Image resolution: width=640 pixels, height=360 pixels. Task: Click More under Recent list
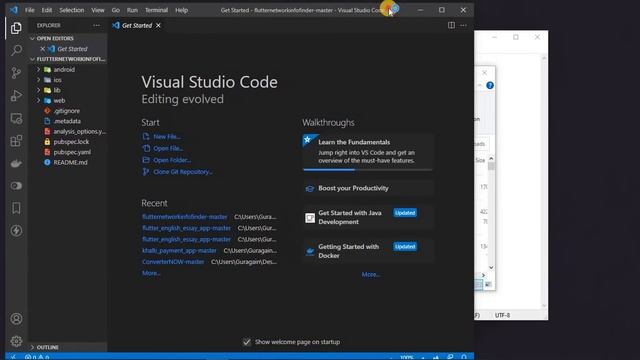click(x=151, y=273)
